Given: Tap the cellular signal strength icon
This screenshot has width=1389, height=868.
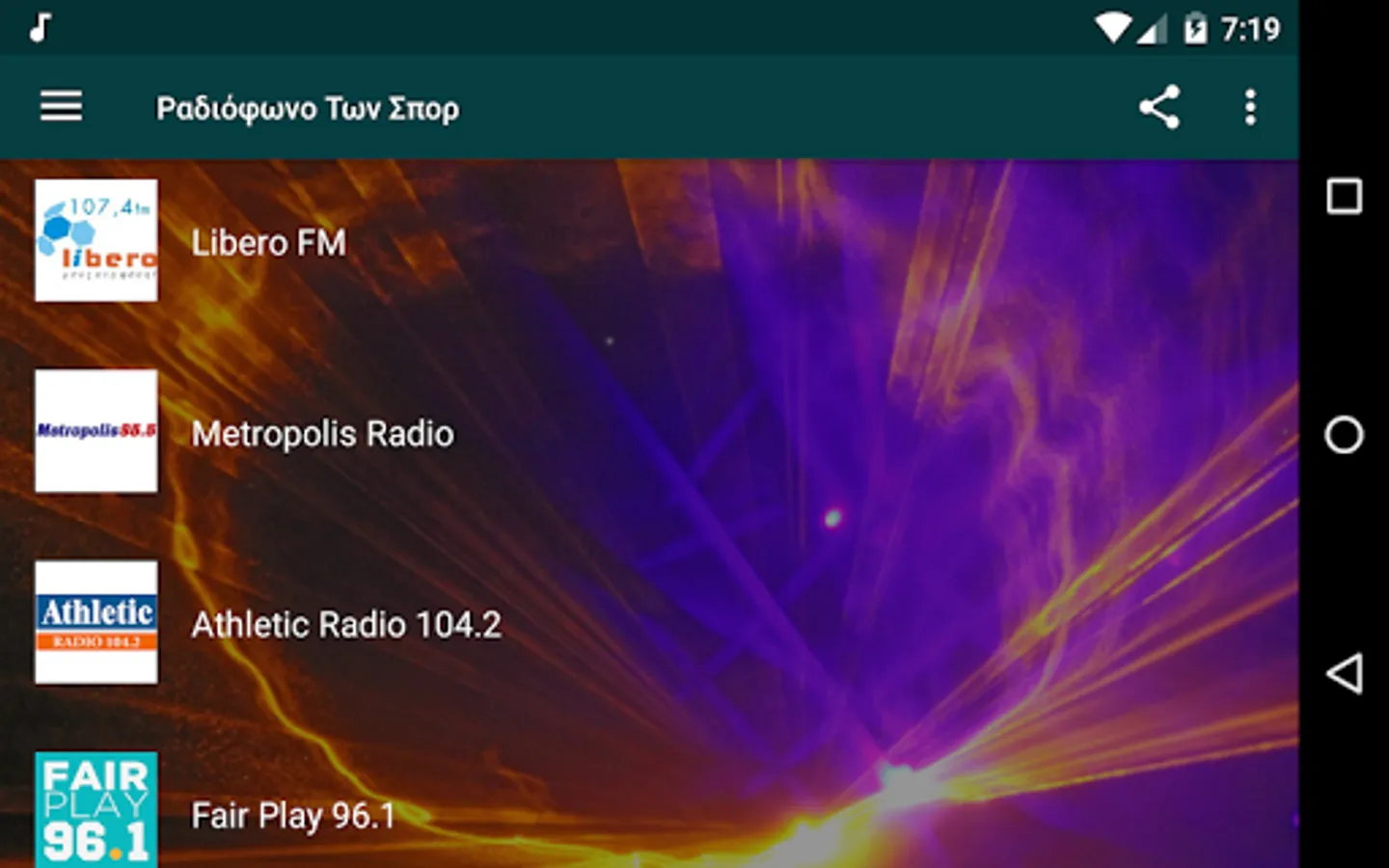Looking at the screenshot, I should pos(1152,29).
